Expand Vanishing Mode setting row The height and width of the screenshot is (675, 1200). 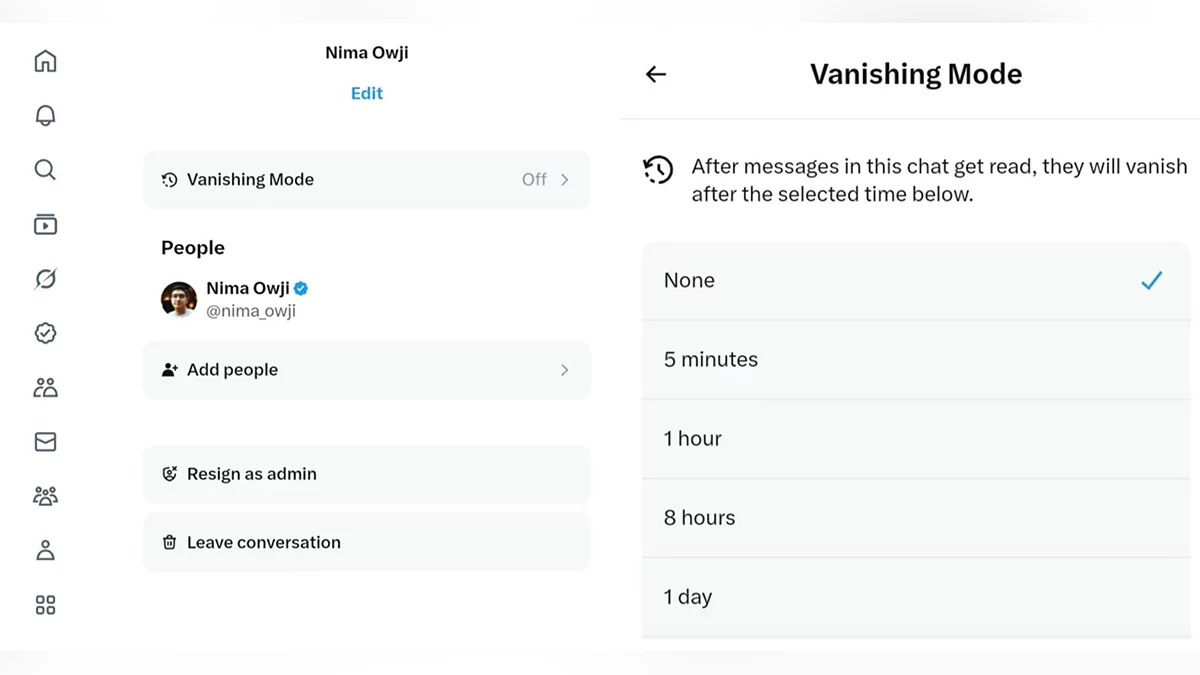pyautogui.click(x=366, y=180)
